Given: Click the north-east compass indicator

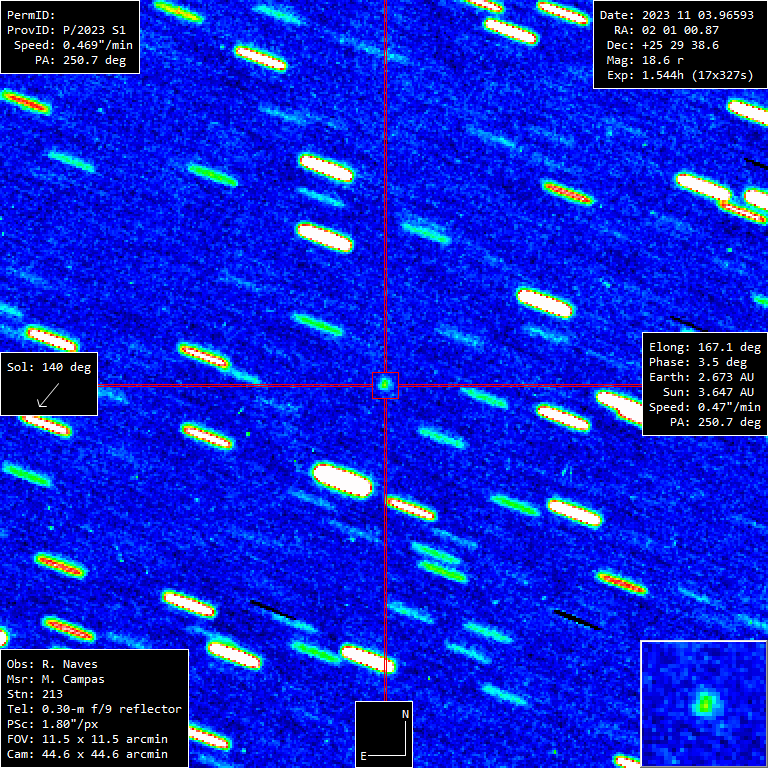Looking at the screenshot, I should pos(384,734).
